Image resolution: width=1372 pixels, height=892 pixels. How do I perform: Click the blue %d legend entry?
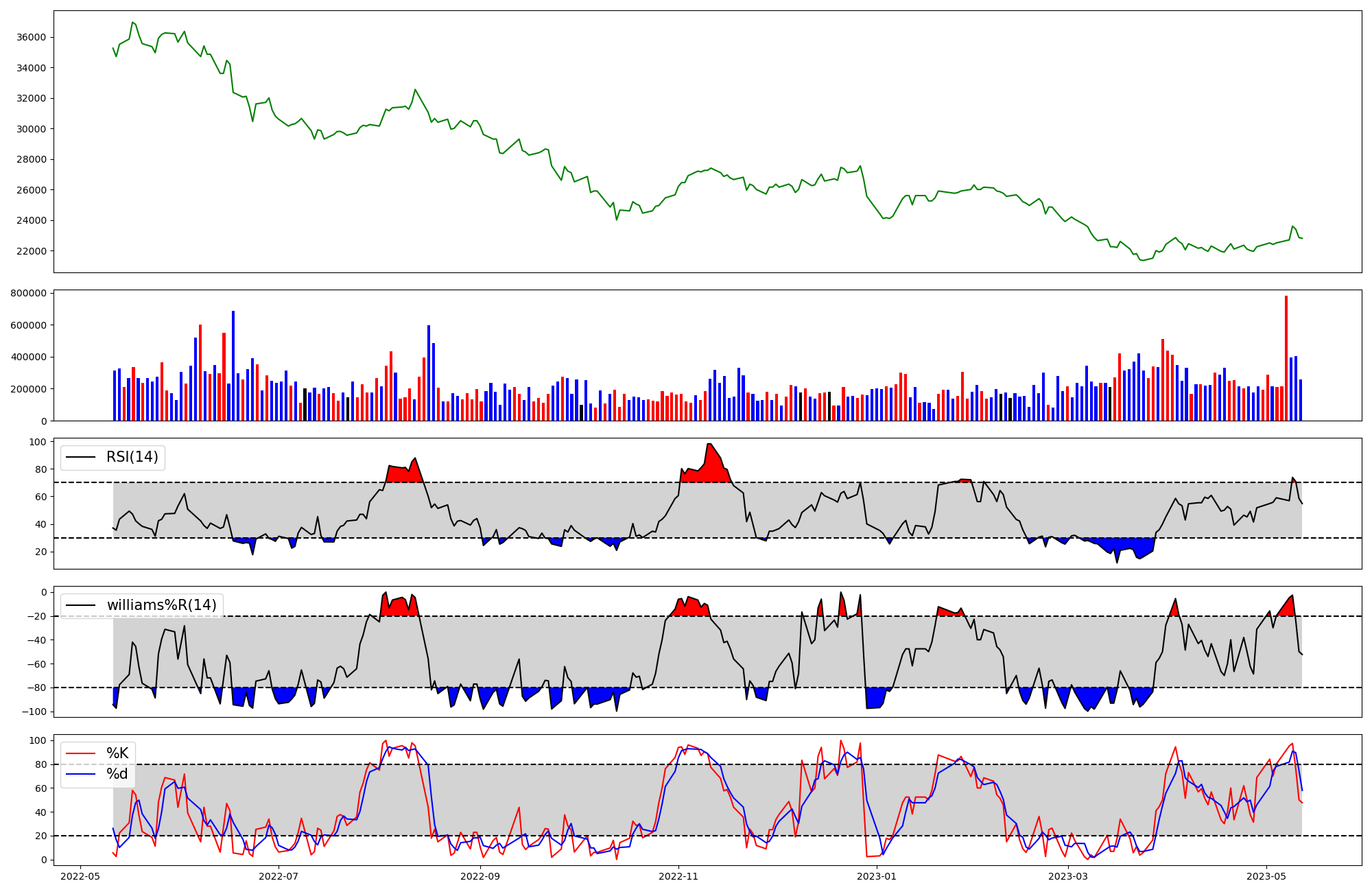(117, 774)
